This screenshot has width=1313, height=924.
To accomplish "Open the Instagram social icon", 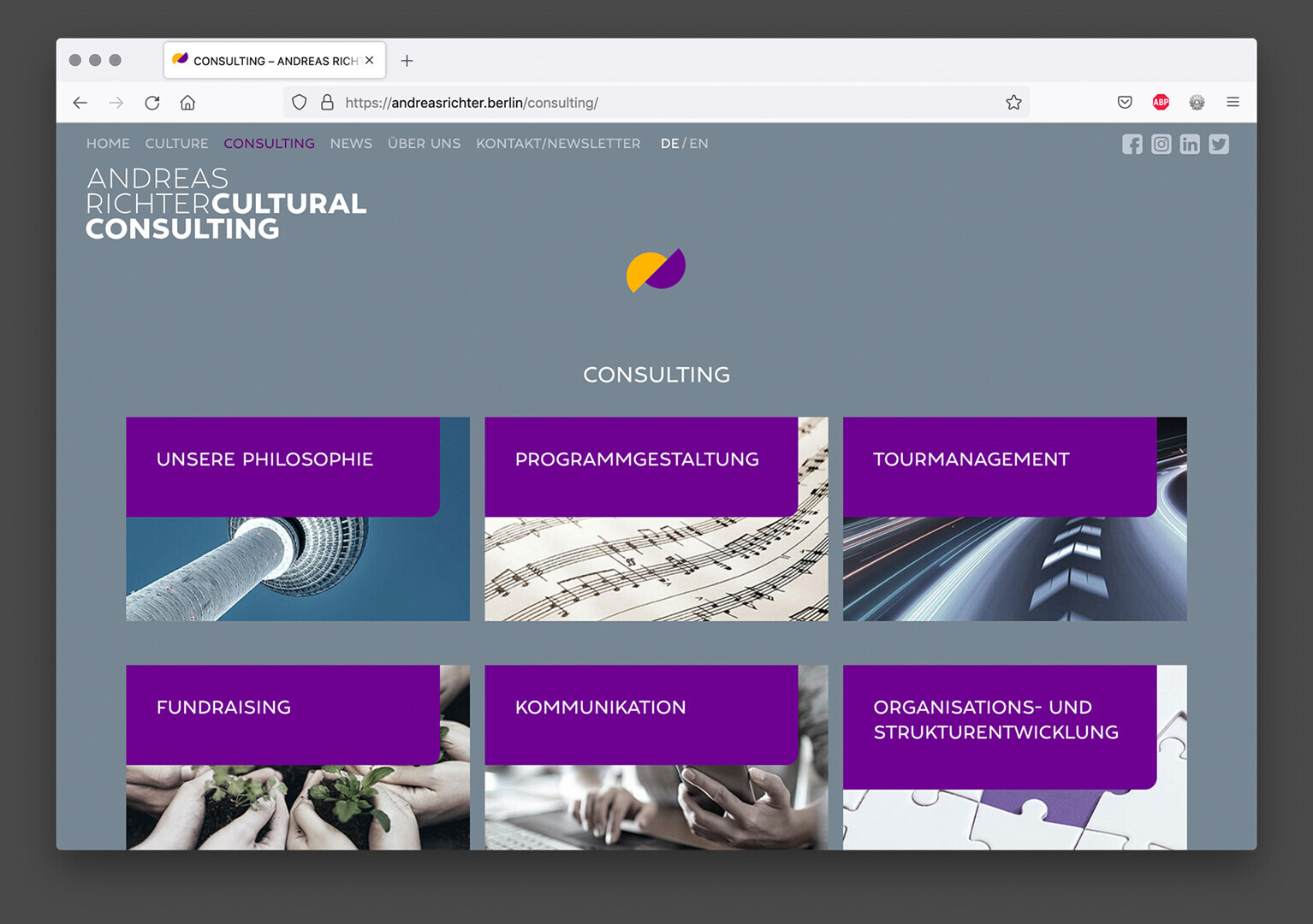I will coord(1161,145).
